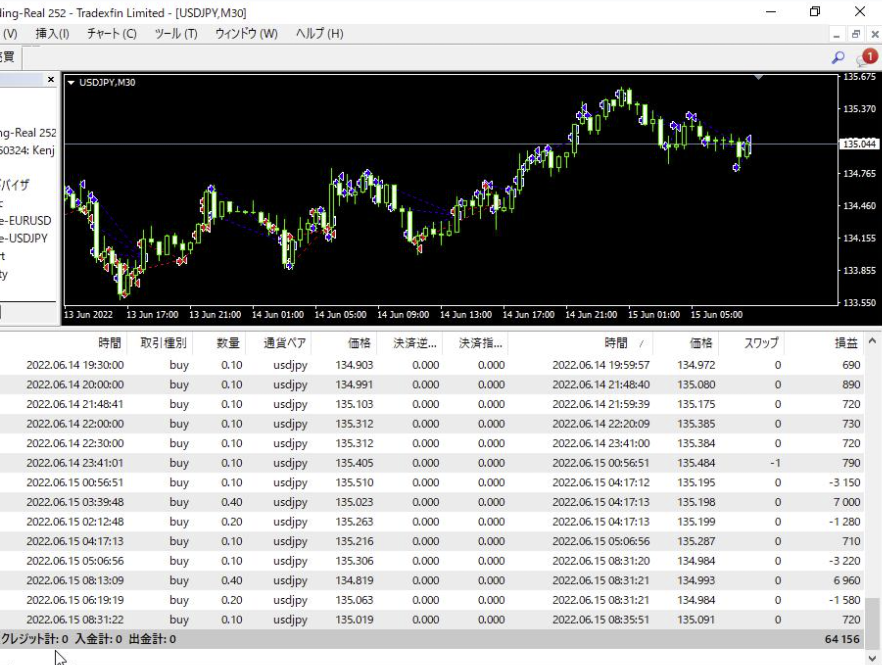Viewport: 882px width, 665px height.
Task: Open the 挿入(I) menu
Action: tap(52, 34)
